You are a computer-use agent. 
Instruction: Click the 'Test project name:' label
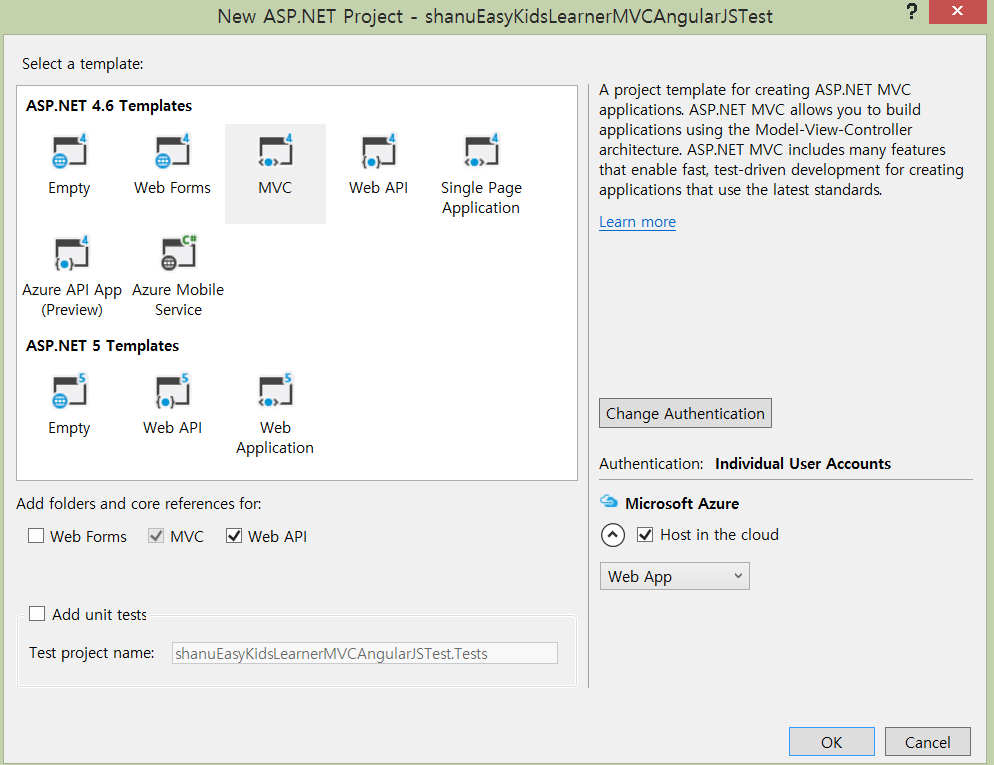tap(92, 653)
